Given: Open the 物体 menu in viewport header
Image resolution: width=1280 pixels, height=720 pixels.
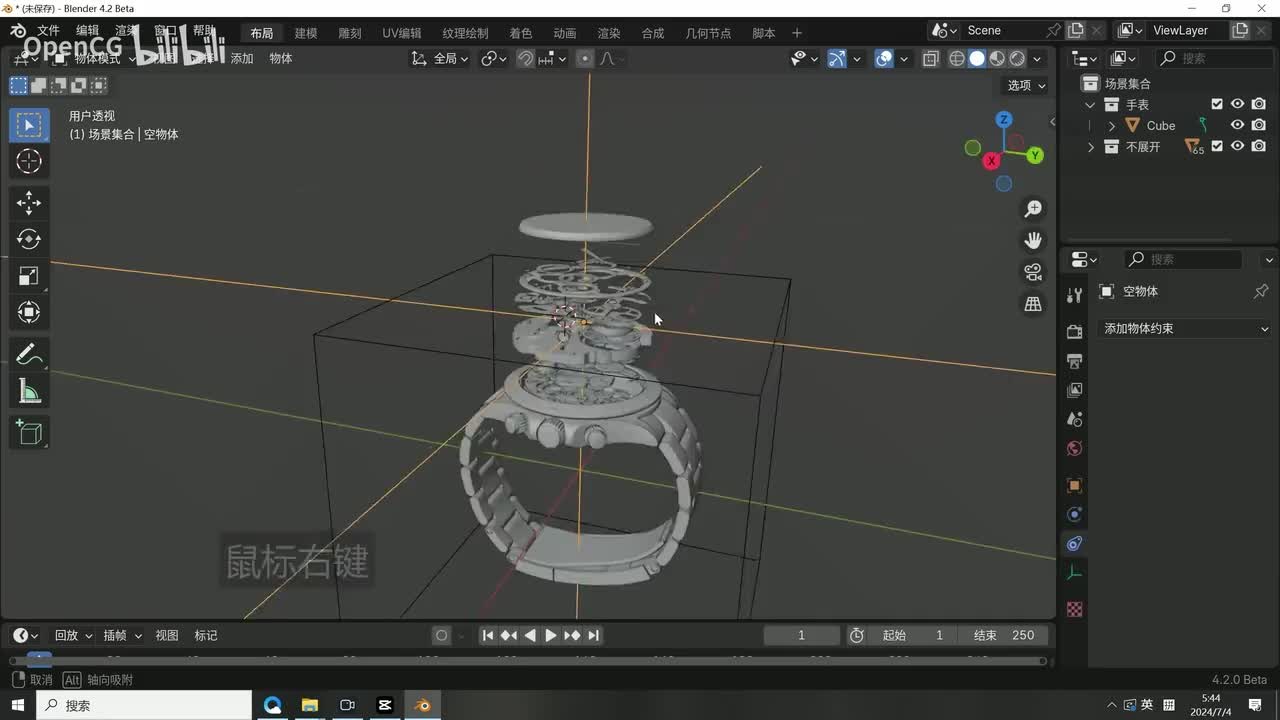Looking at the screenshot, I should click(x=281, y=59).
